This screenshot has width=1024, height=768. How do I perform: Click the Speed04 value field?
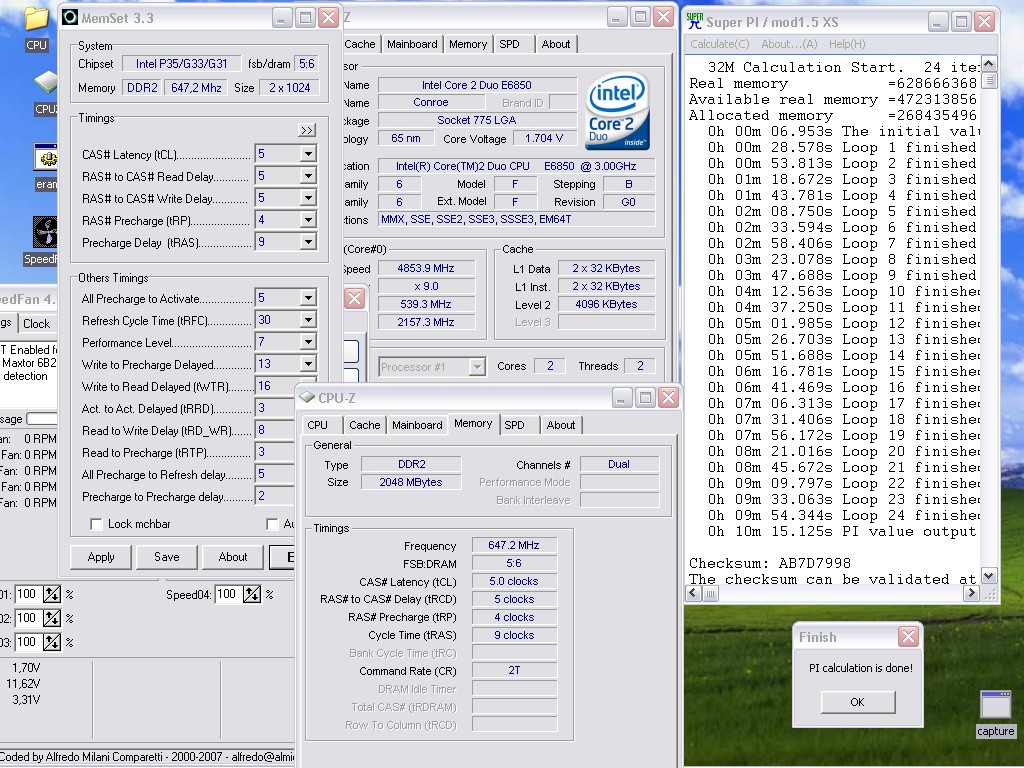pyautogui.click(x=228, y=594)
